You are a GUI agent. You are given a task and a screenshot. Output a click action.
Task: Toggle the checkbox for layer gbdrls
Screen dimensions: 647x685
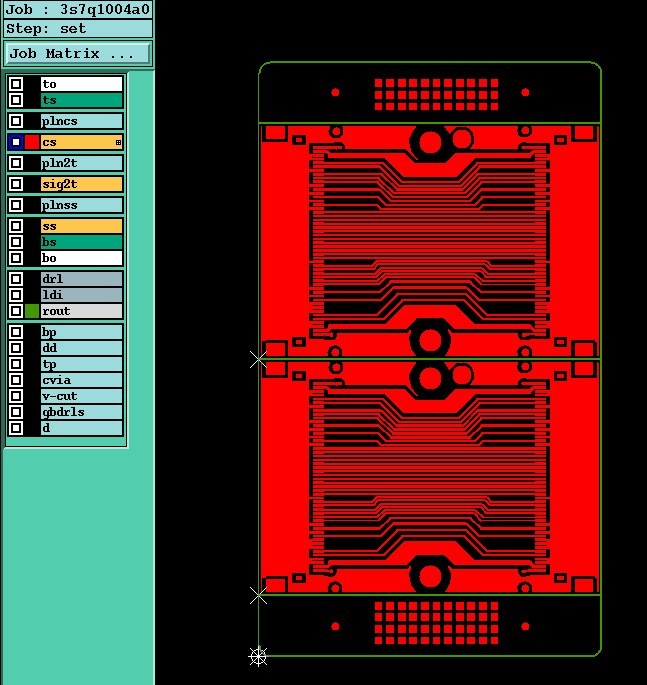pos(16,412)
